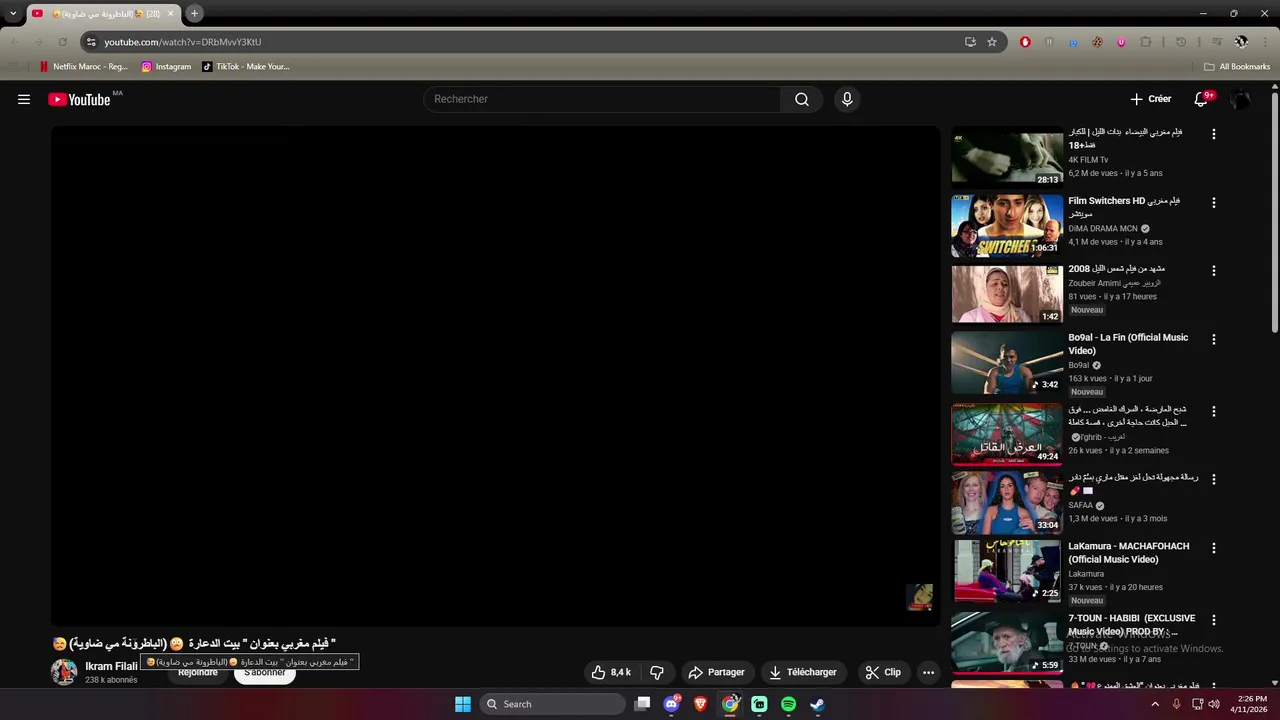Open the Zoubeir Amimi channel name
This screenshot has width=1280, height=720.
[1114, 283]
